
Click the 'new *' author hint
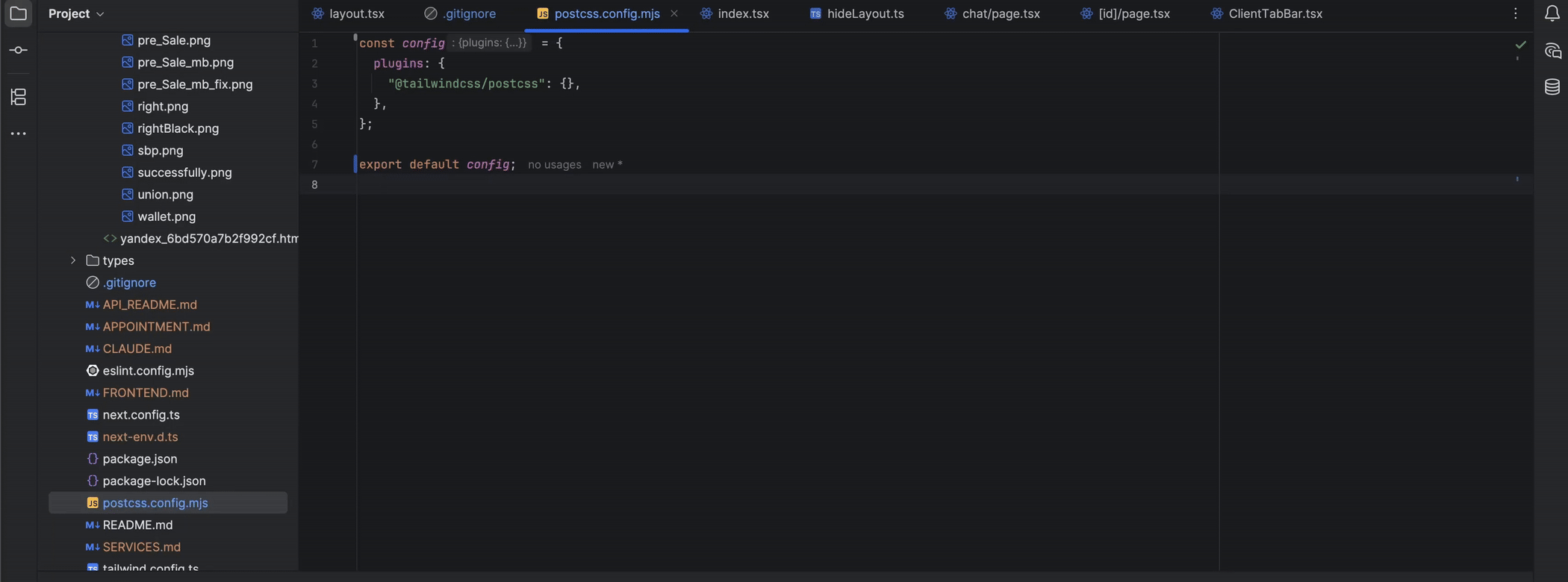(607, 165)
